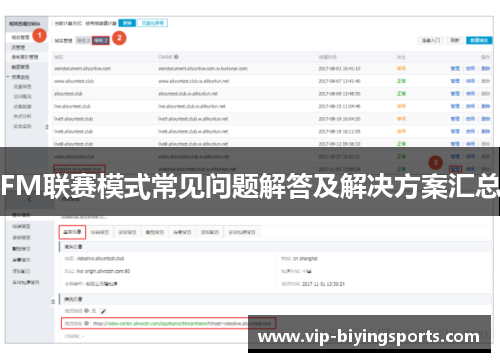Open the last tab in the detail tab row
Screen dimensions: 500x362
[242, 232]
